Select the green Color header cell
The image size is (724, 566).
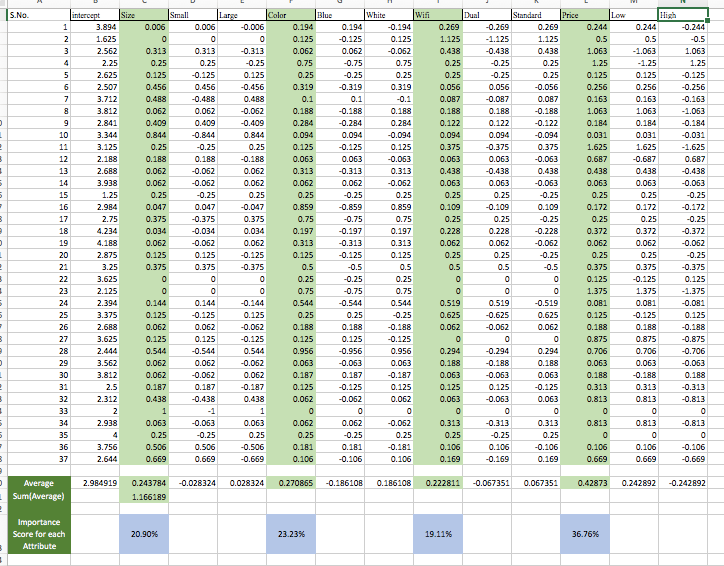(291, 15)
